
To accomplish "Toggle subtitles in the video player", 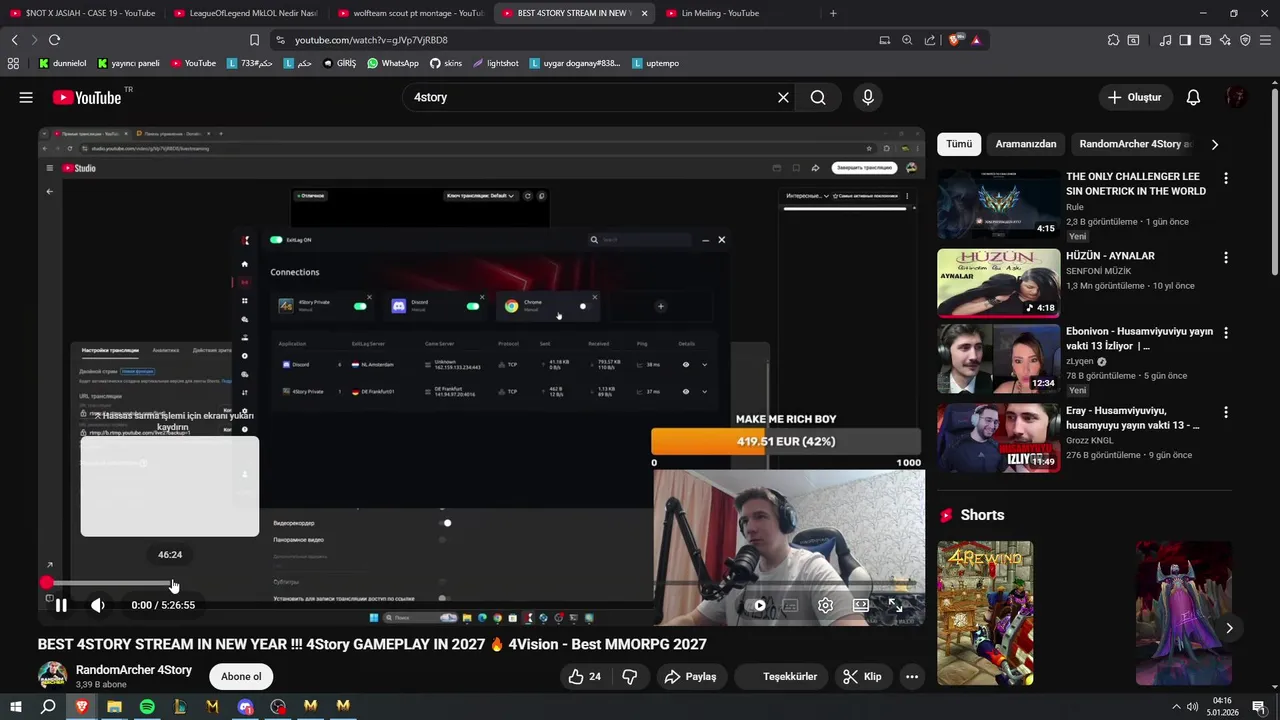I will tap(790, 605).
